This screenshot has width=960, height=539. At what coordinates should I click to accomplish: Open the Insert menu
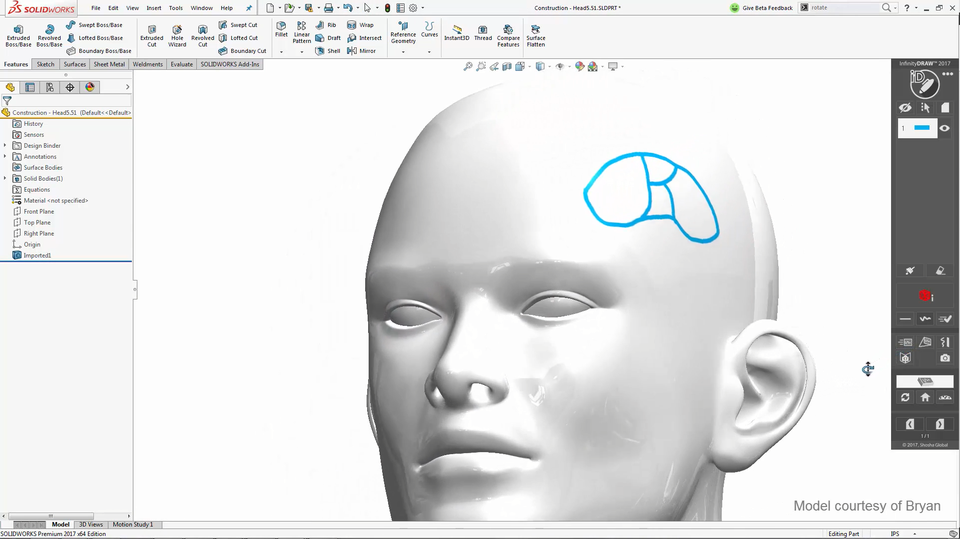pyautogui.click(x=153, y=8)
